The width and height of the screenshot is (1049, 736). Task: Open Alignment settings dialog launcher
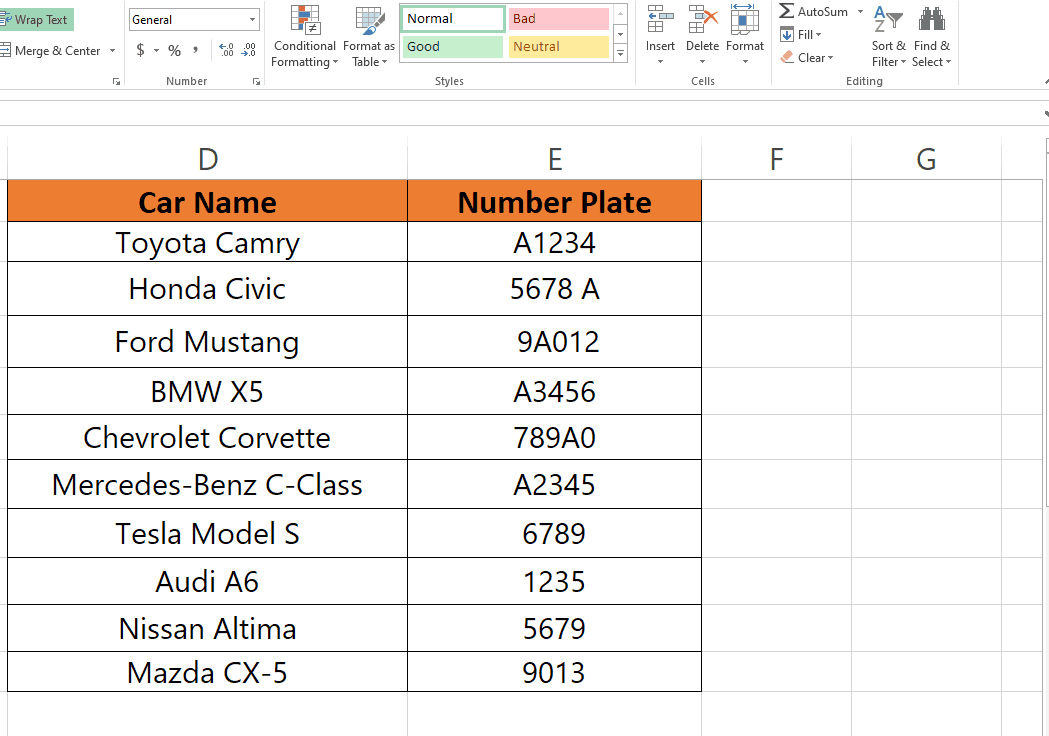coord(116,82)
